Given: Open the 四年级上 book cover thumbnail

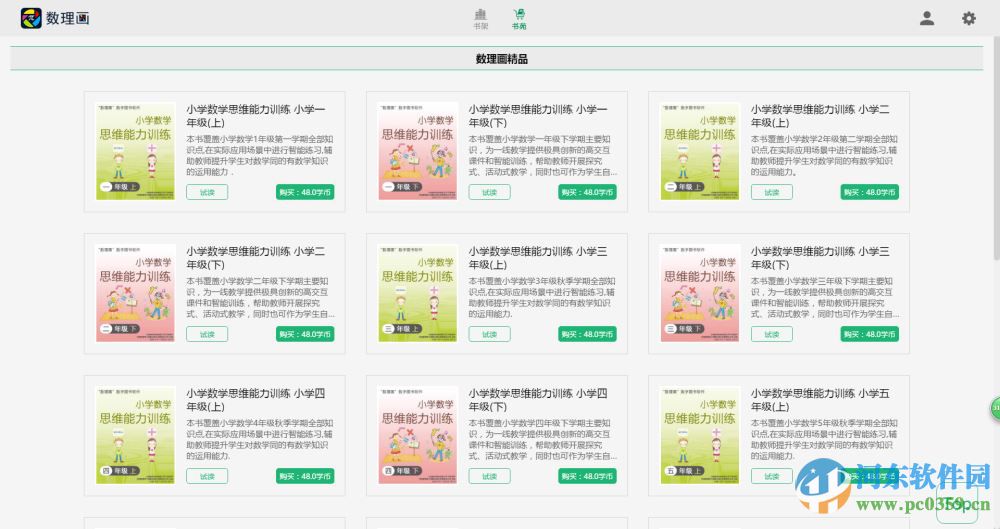Looking at the screenshot, I should [x=135, y=435].
